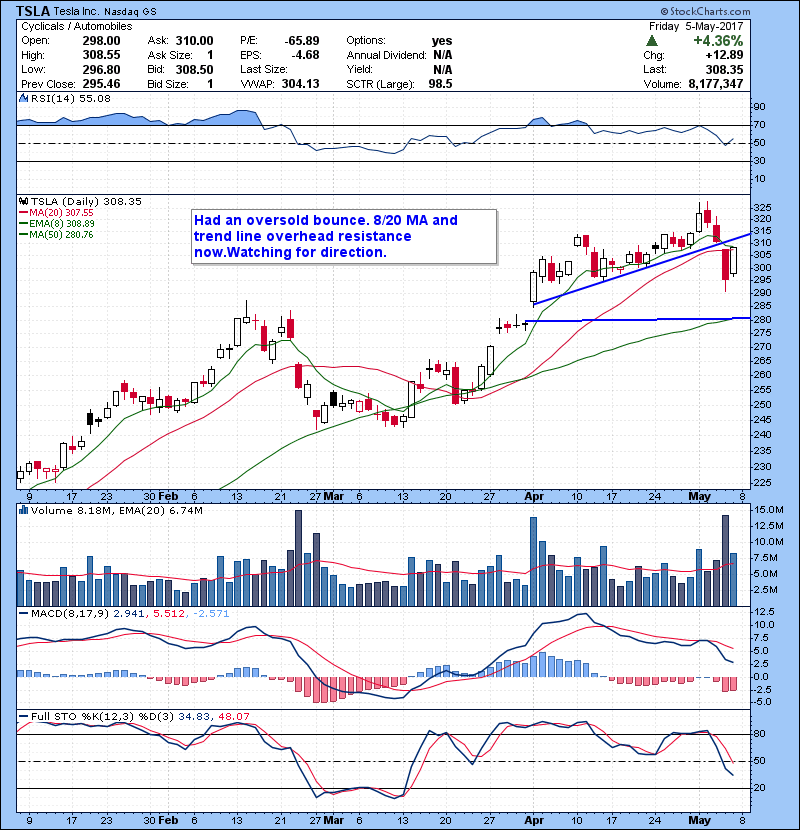Click the Cyclicals / Automobiles sector text
Viewport: 800px width, 830px height.
(77, 26)
